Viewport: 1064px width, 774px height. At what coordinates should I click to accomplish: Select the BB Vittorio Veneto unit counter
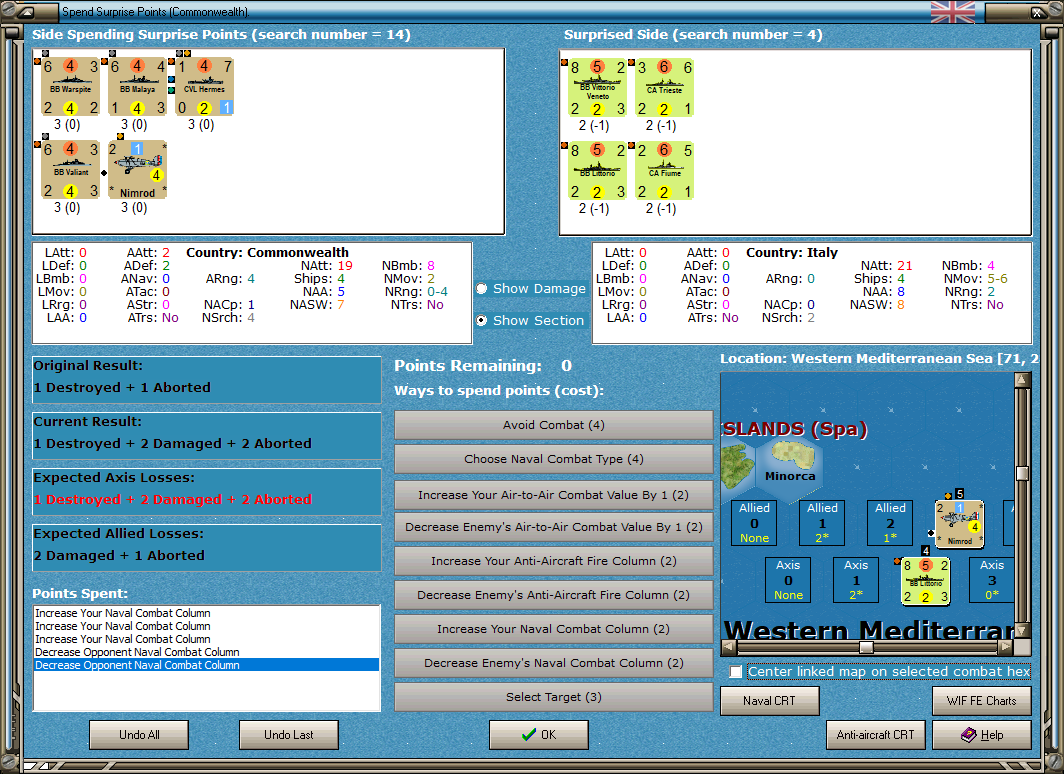[x=597, y=88]
